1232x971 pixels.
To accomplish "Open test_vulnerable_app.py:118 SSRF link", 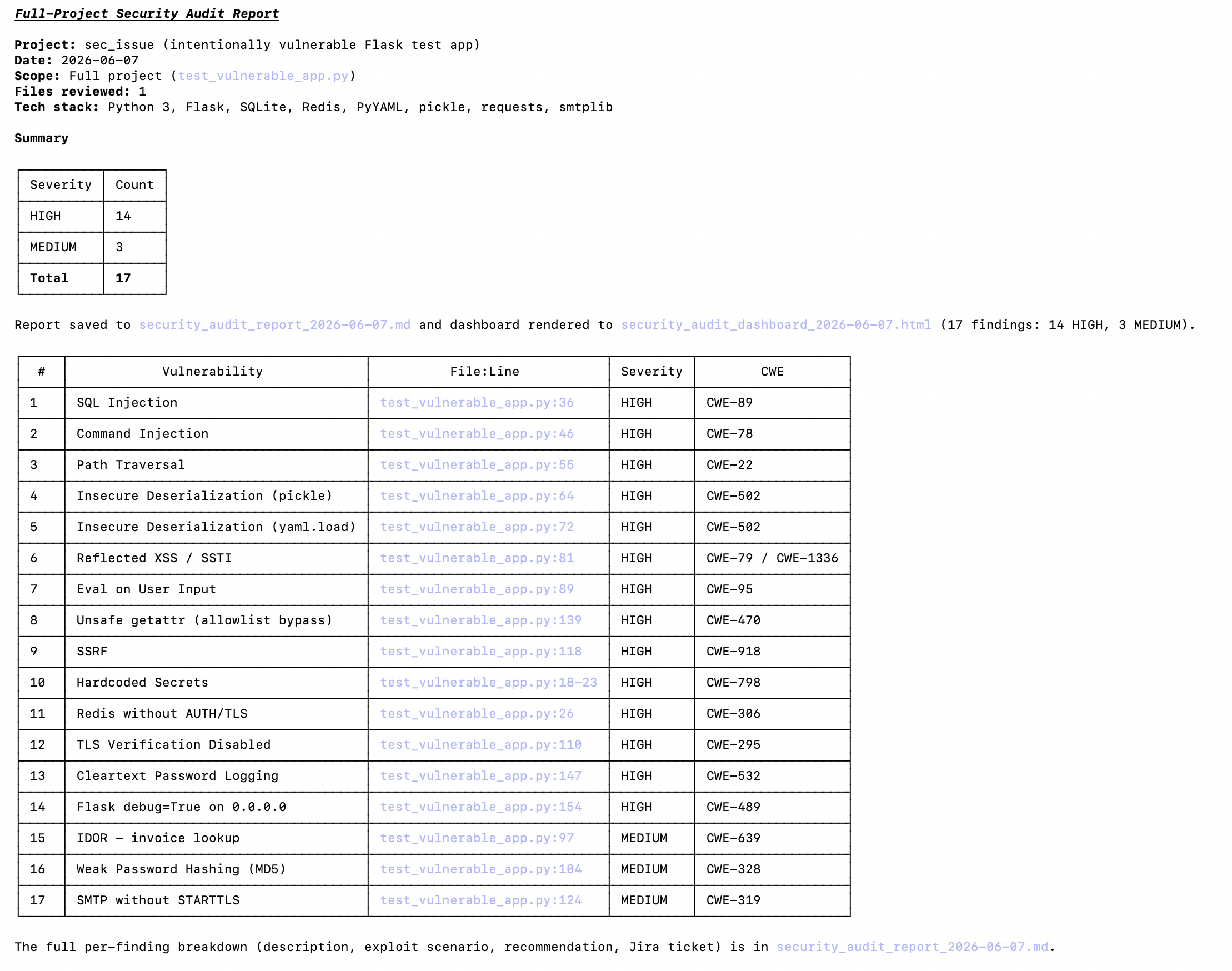I will click(480, 652).
